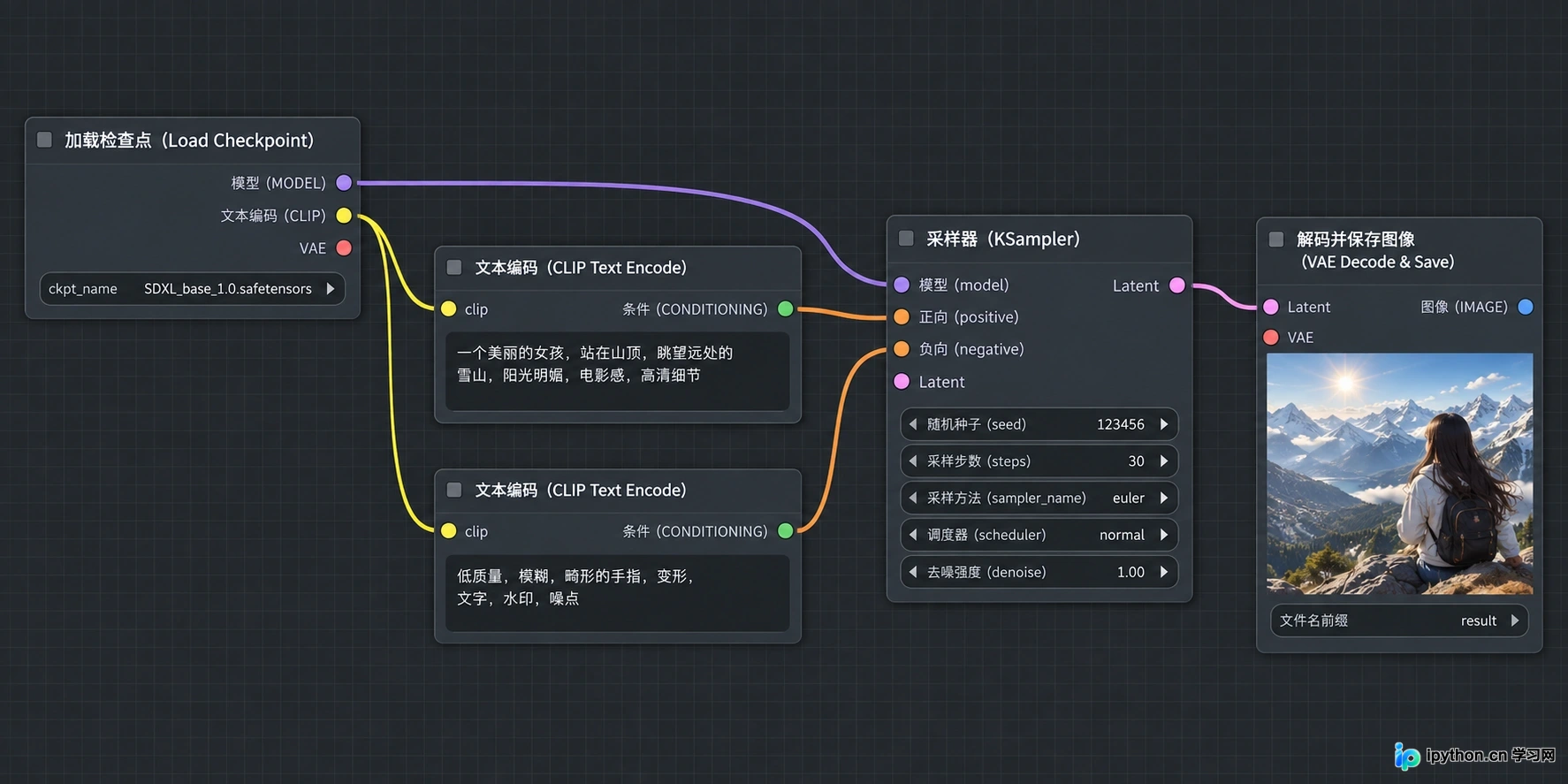The image size is (1568, 784).
Task: Select the next scheduler option after normal
Action: point(1164,535)
